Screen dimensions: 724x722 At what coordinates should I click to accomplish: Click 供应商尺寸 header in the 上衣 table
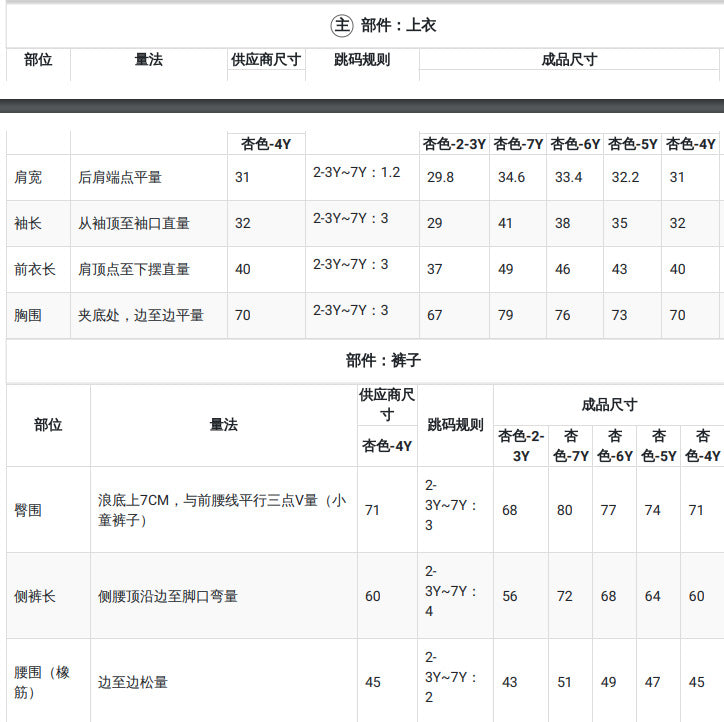[x=266, y=60]
